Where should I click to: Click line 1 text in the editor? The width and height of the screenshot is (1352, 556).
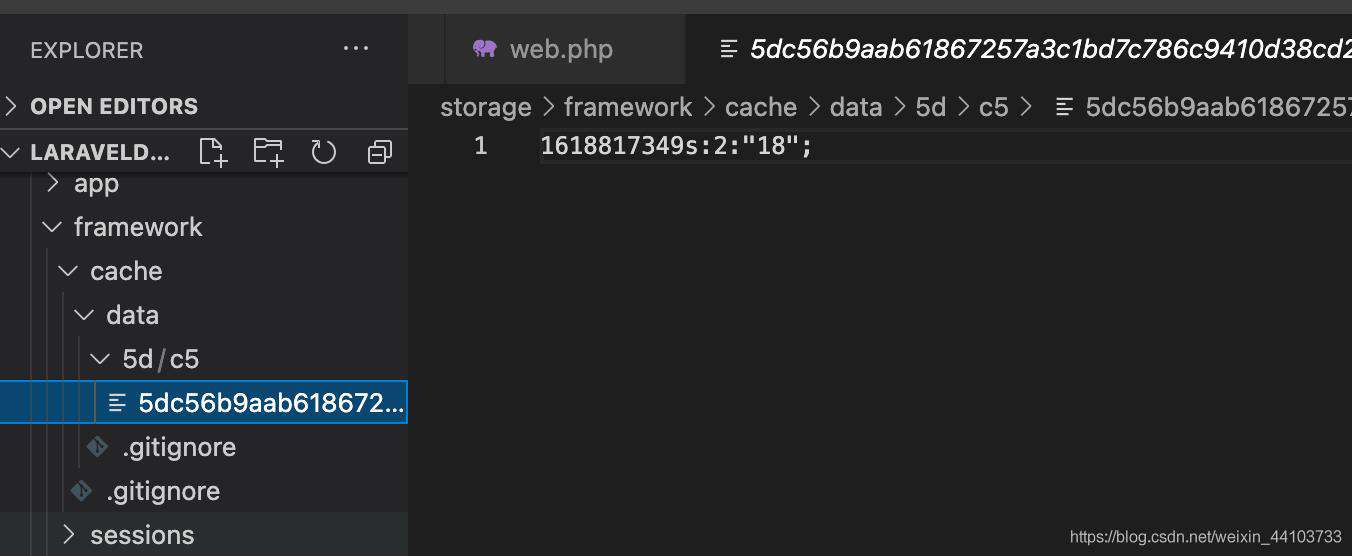click(x=677, y=146)
